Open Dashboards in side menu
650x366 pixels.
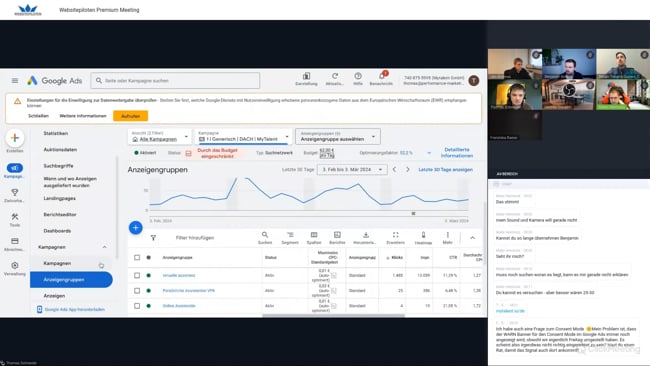57,231
